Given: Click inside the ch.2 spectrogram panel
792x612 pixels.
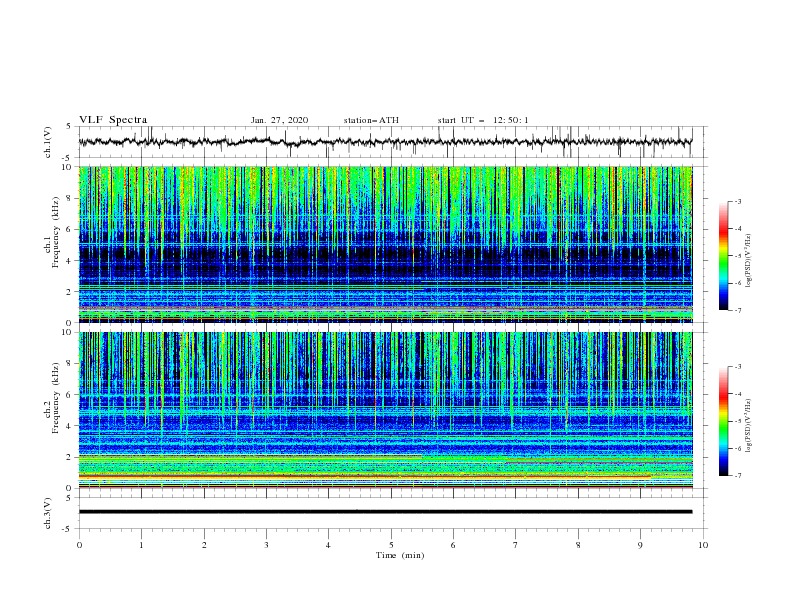Looking at the screenshot, I should tap(385, 410).
